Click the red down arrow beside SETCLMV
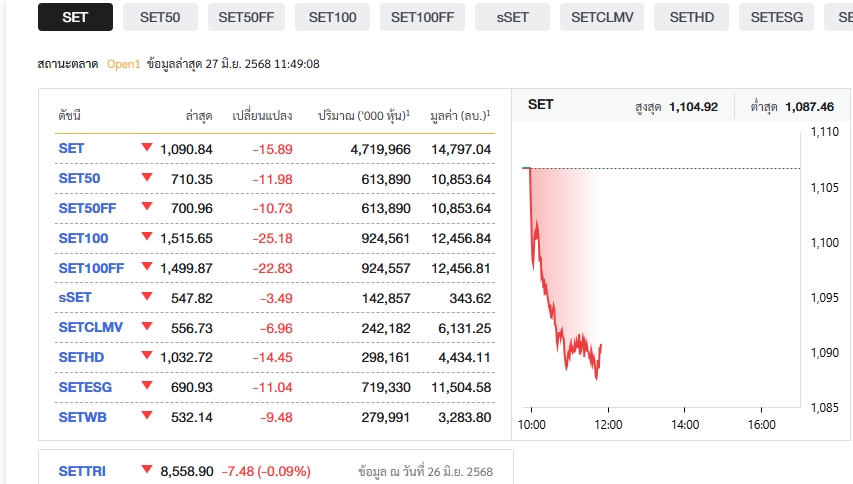The height and width of the screenshot is (484, 853). pos(147,327)
